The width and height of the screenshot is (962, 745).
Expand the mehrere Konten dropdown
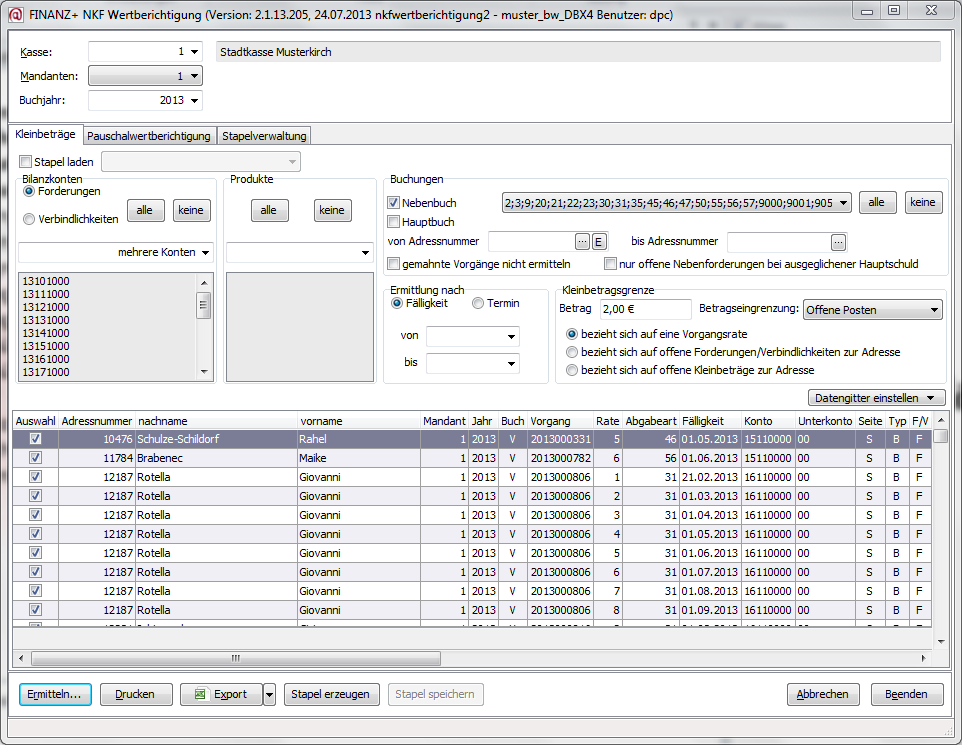pyautogui.click(x=206, y=252)
